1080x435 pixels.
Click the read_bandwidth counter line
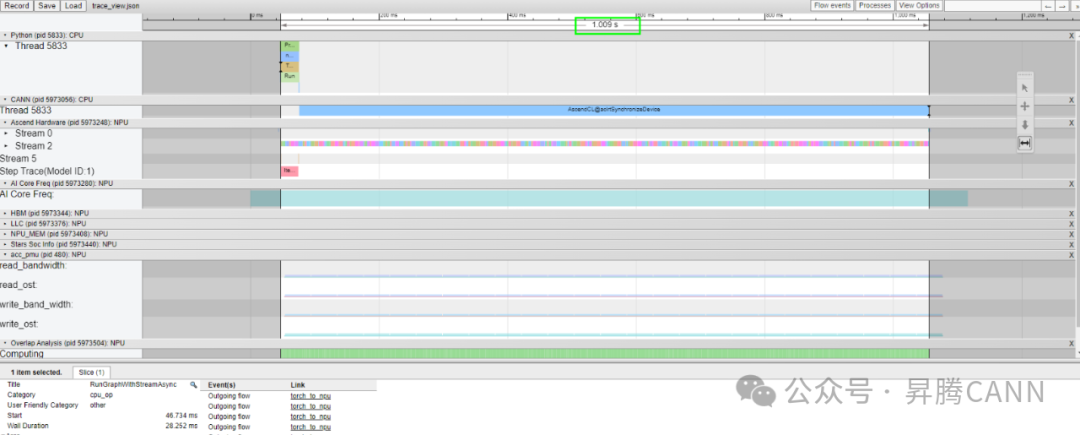point(612,276)
